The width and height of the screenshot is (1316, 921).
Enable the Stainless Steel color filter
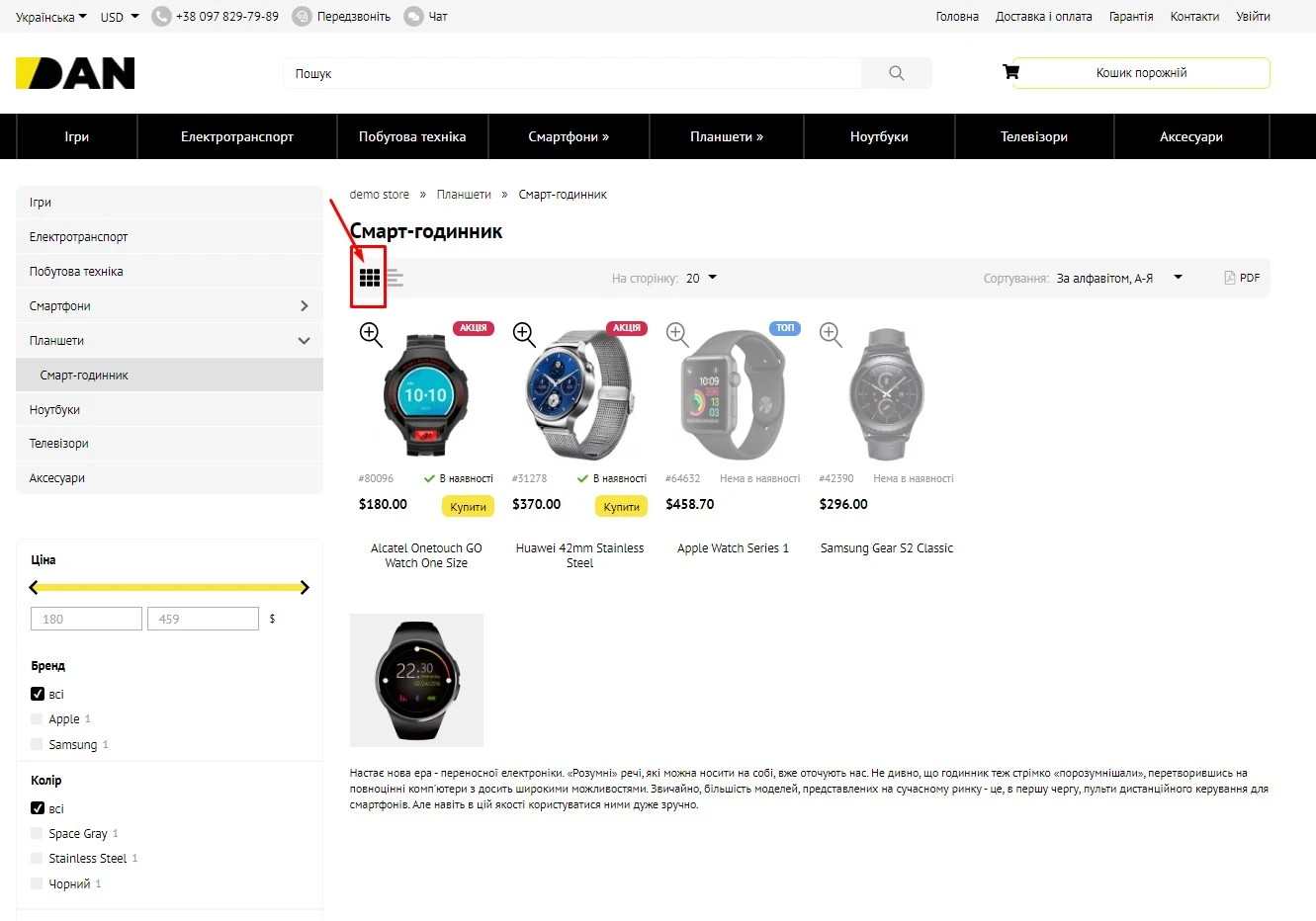click(38, 859)
